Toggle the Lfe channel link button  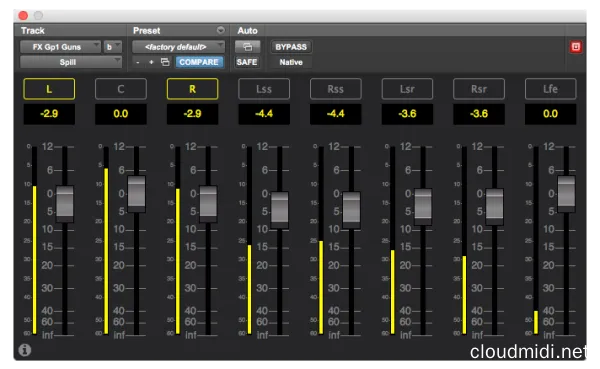(550, 89)
